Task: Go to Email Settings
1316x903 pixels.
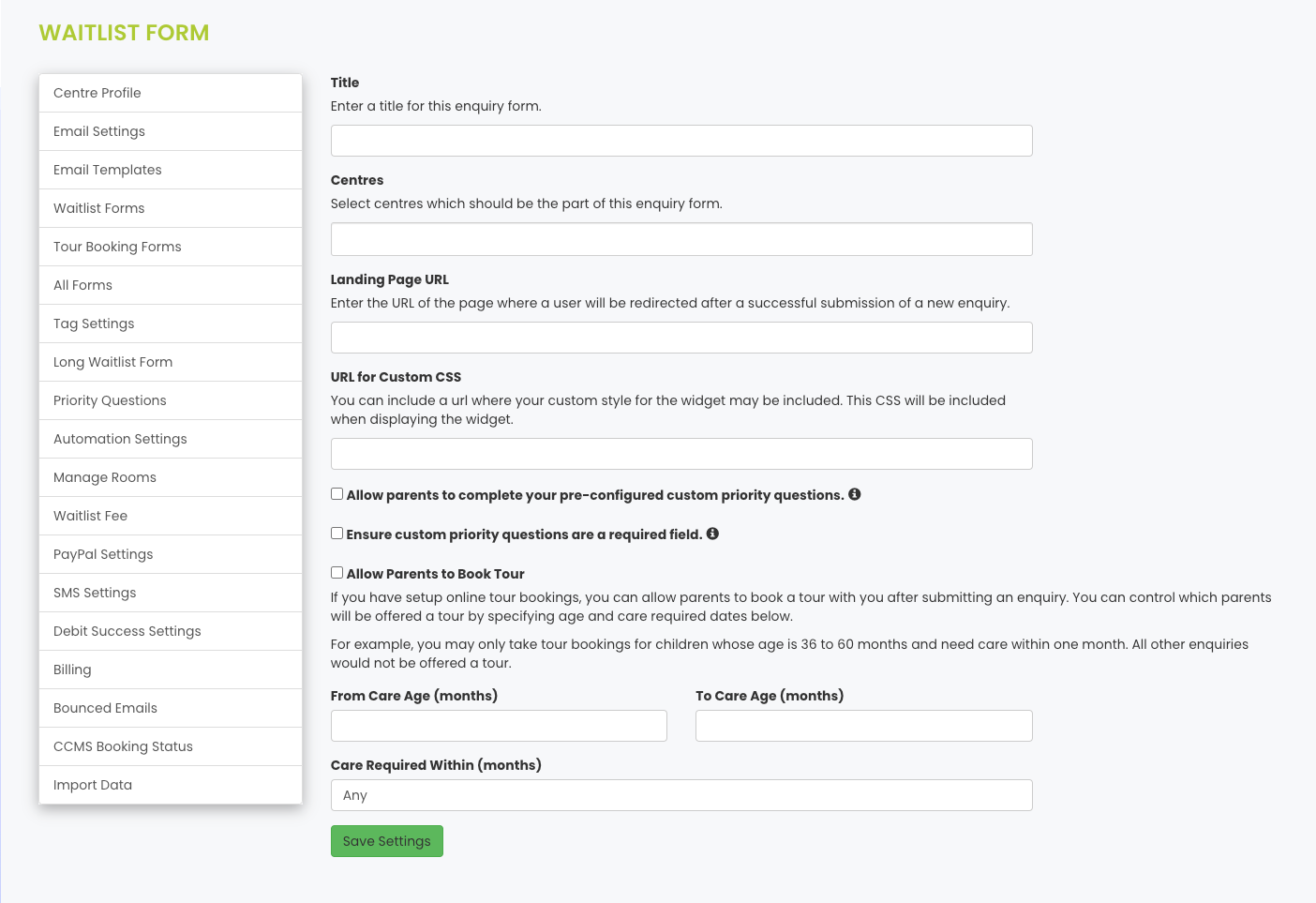Action: pyautogui.click(x=171, y=131)
